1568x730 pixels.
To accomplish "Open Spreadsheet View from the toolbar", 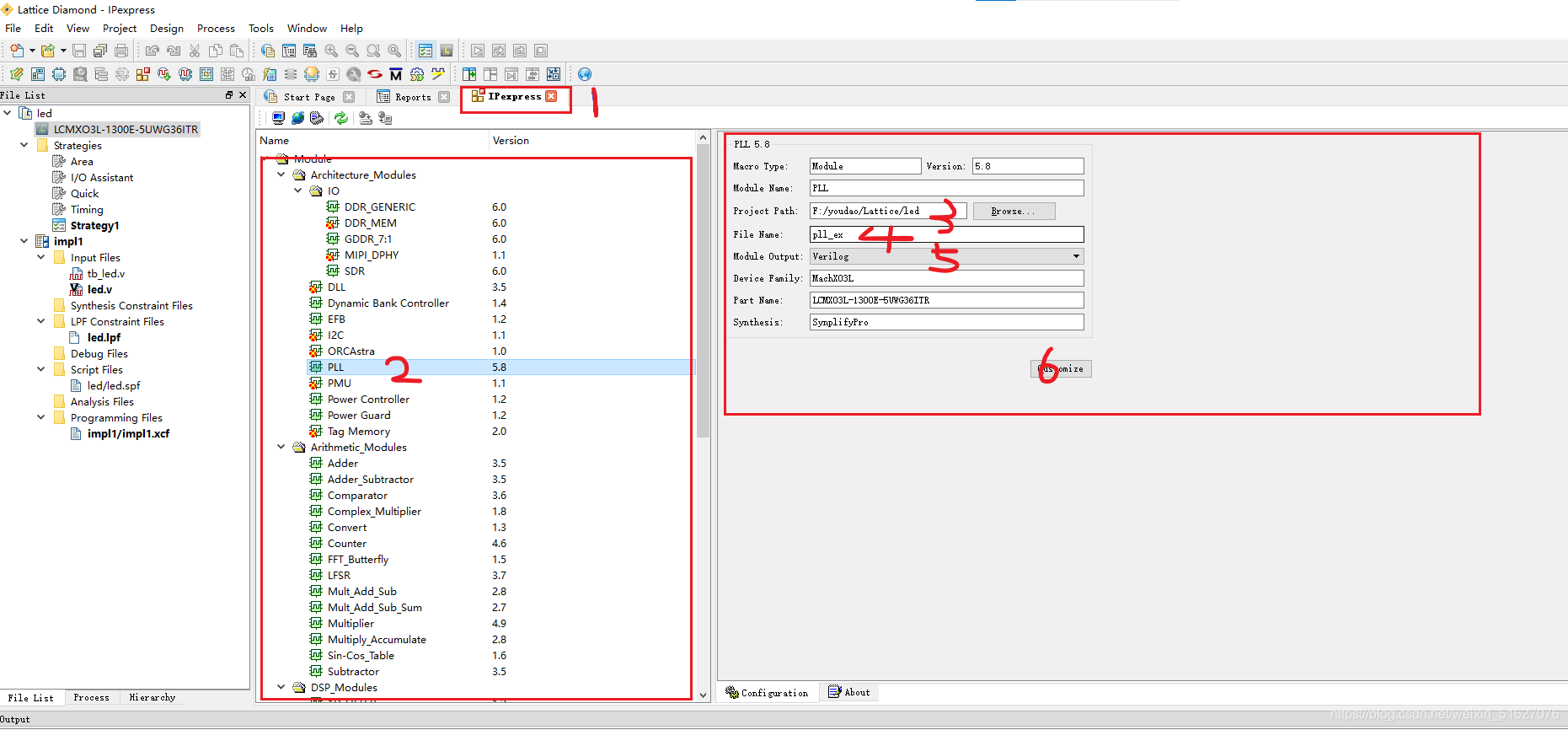I will click(16, 74).
